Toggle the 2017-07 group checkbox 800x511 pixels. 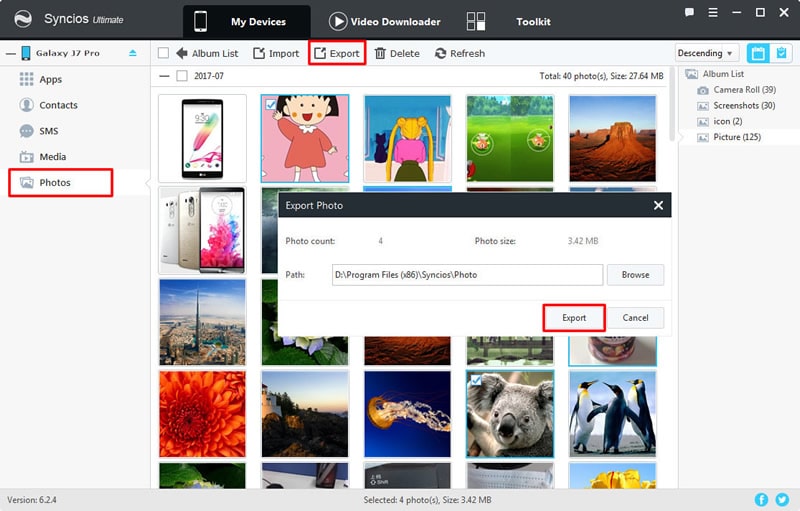[x=182, y=76]
